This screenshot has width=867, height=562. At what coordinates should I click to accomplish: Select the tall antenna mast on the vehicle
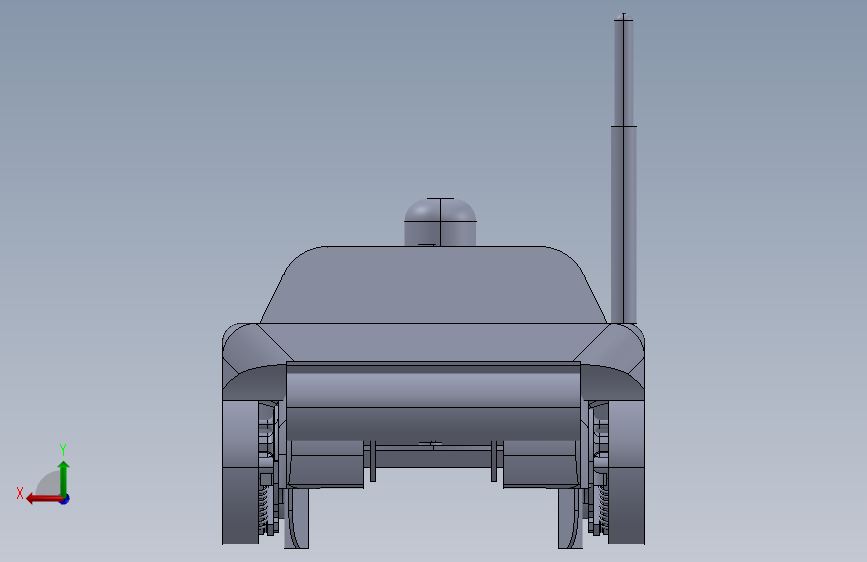point(624,169)
